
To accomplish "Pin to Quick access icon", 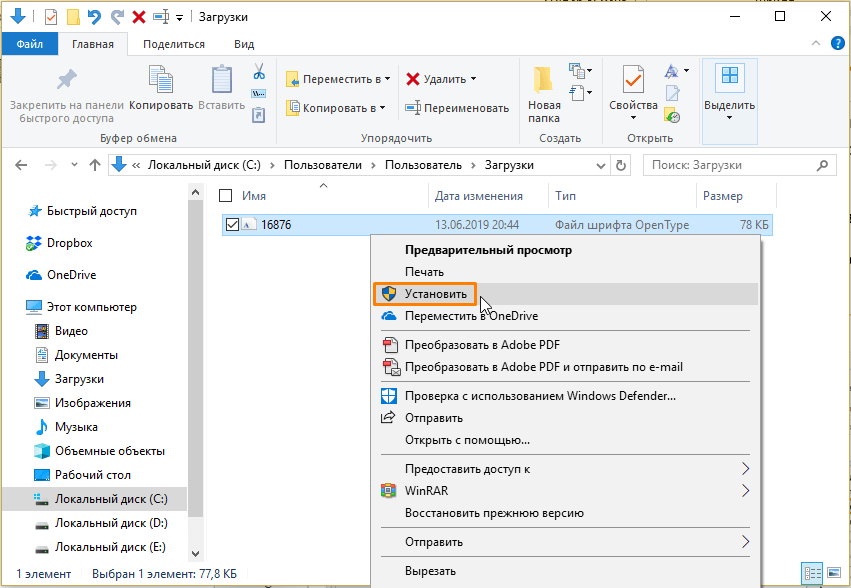I will (x=67, y=80).
